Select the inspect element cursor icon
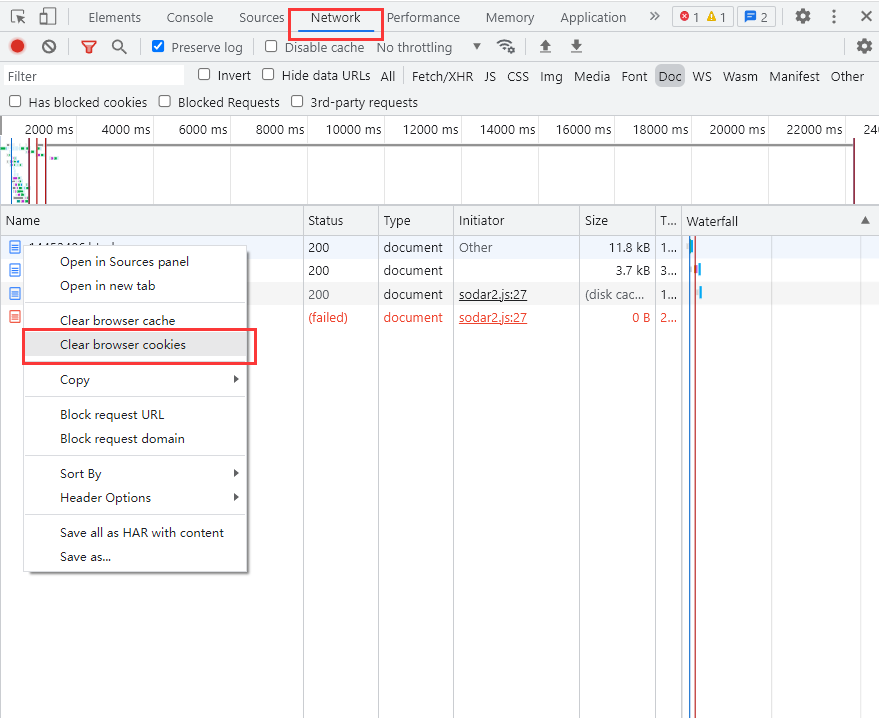This screenshot has width=879, height=718. coord(18,17)
